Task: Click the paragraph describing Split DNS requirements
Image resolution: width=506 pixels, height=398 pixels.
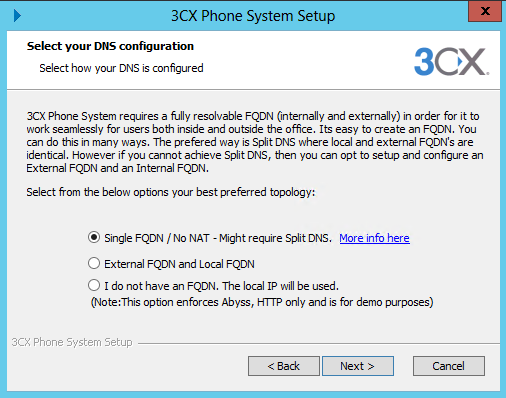Action: pyautogui.click(x=255, y=142)
